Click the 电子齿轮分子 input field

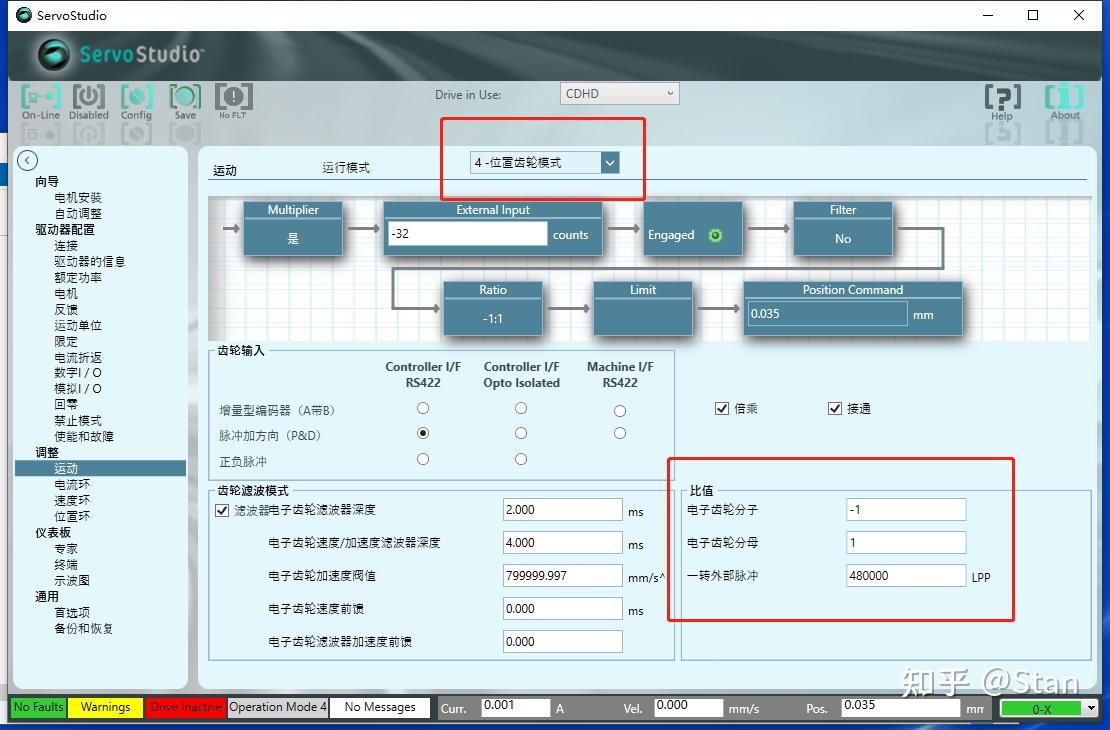pyautogui.click(x=905, y=509)
